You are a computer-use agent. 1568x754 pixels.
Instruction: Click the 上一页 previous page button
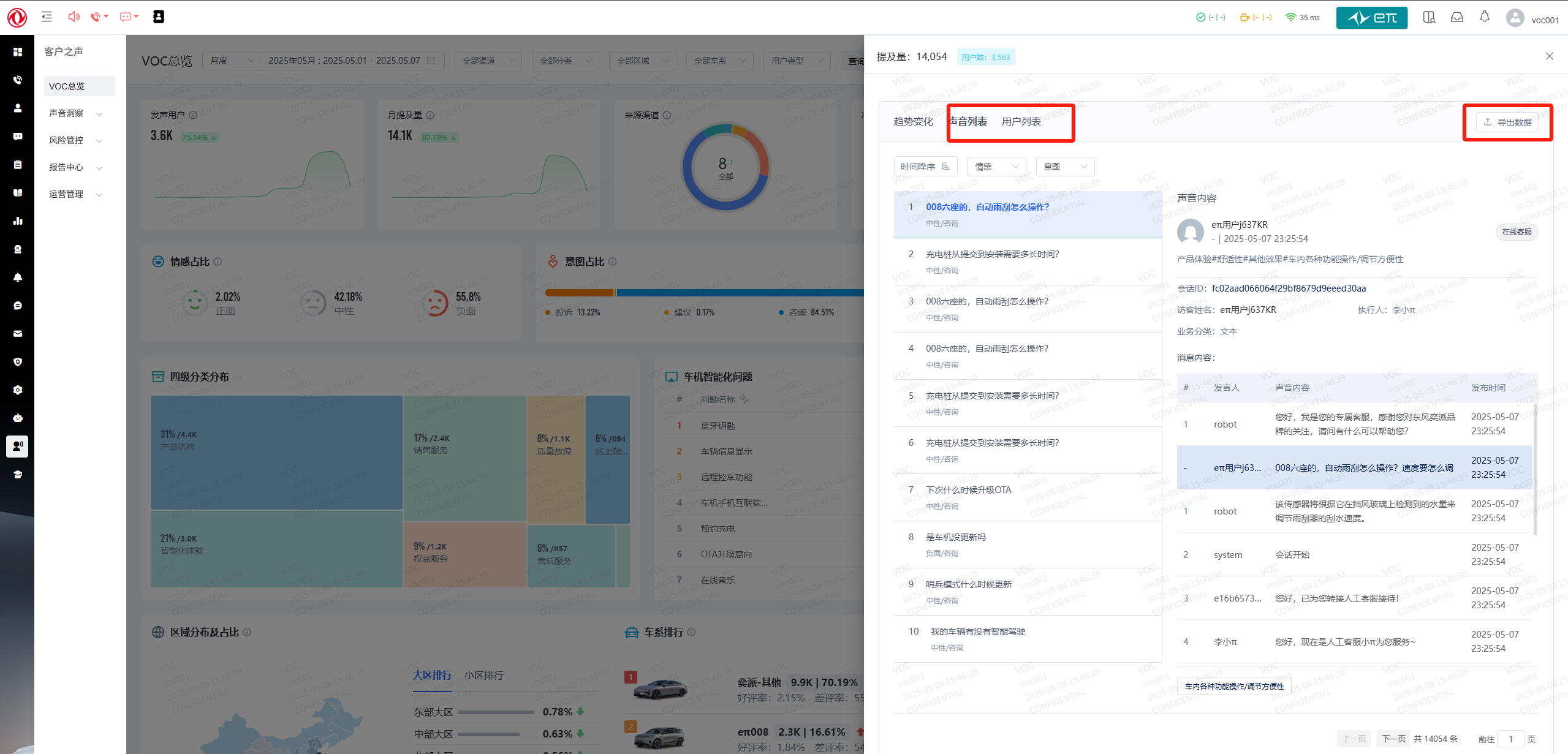click(1354, 739)
